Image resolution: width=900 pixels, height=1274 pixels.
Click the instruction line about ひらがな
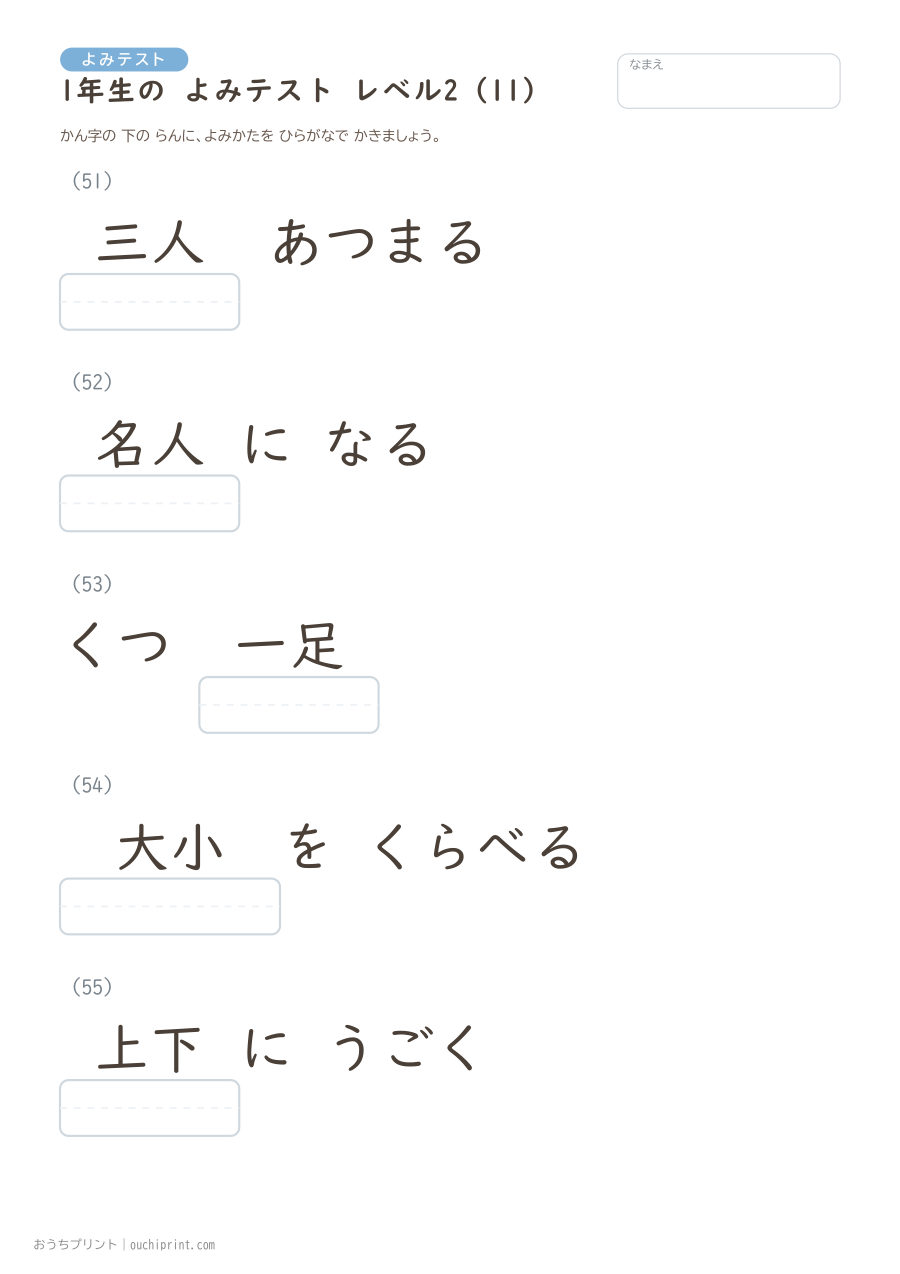(x=250, y=136)
